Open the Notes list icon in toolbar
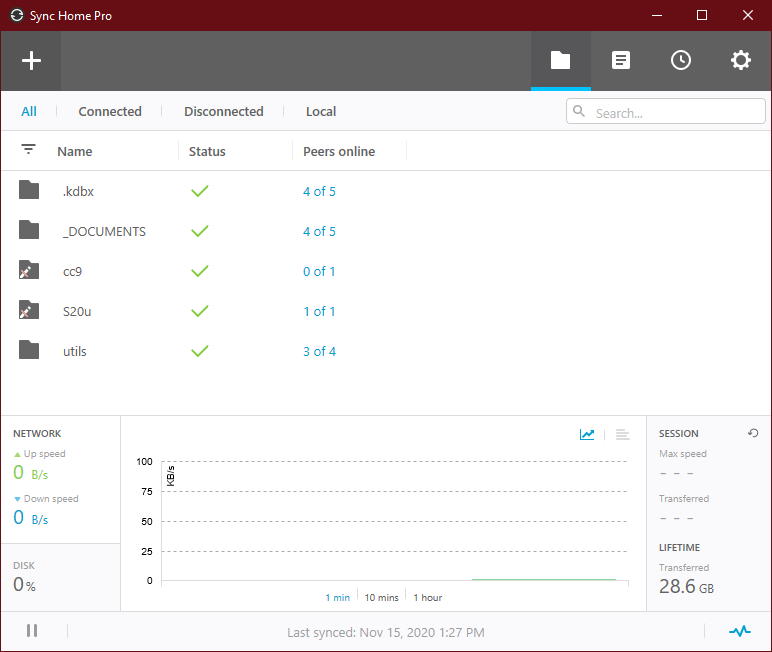This screenshot has height=652, width=772. [620, 61]
